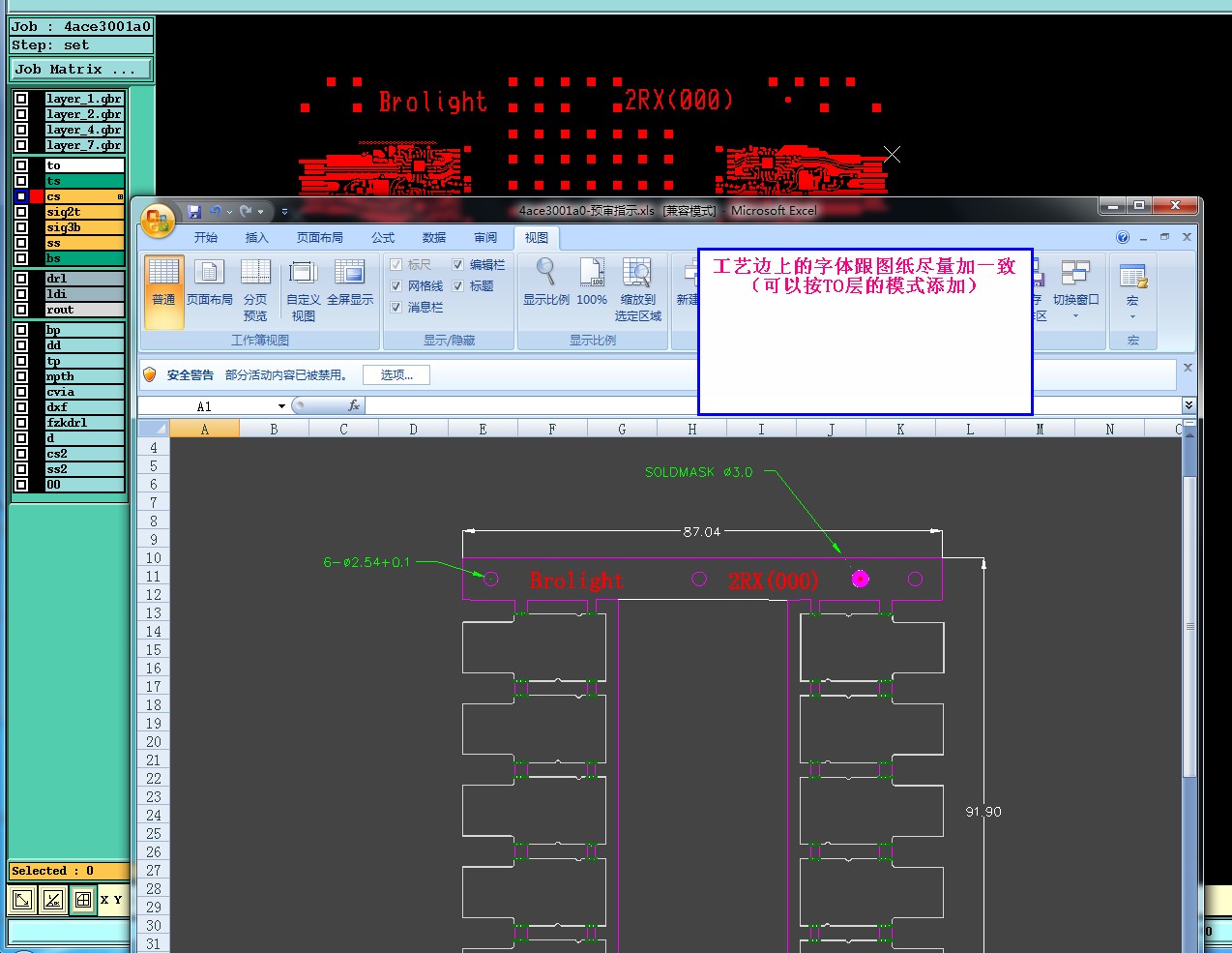Switch to 页面布局 view in 工作簿视图 group
The image size is (1232, 953).
tap(210, 283)
